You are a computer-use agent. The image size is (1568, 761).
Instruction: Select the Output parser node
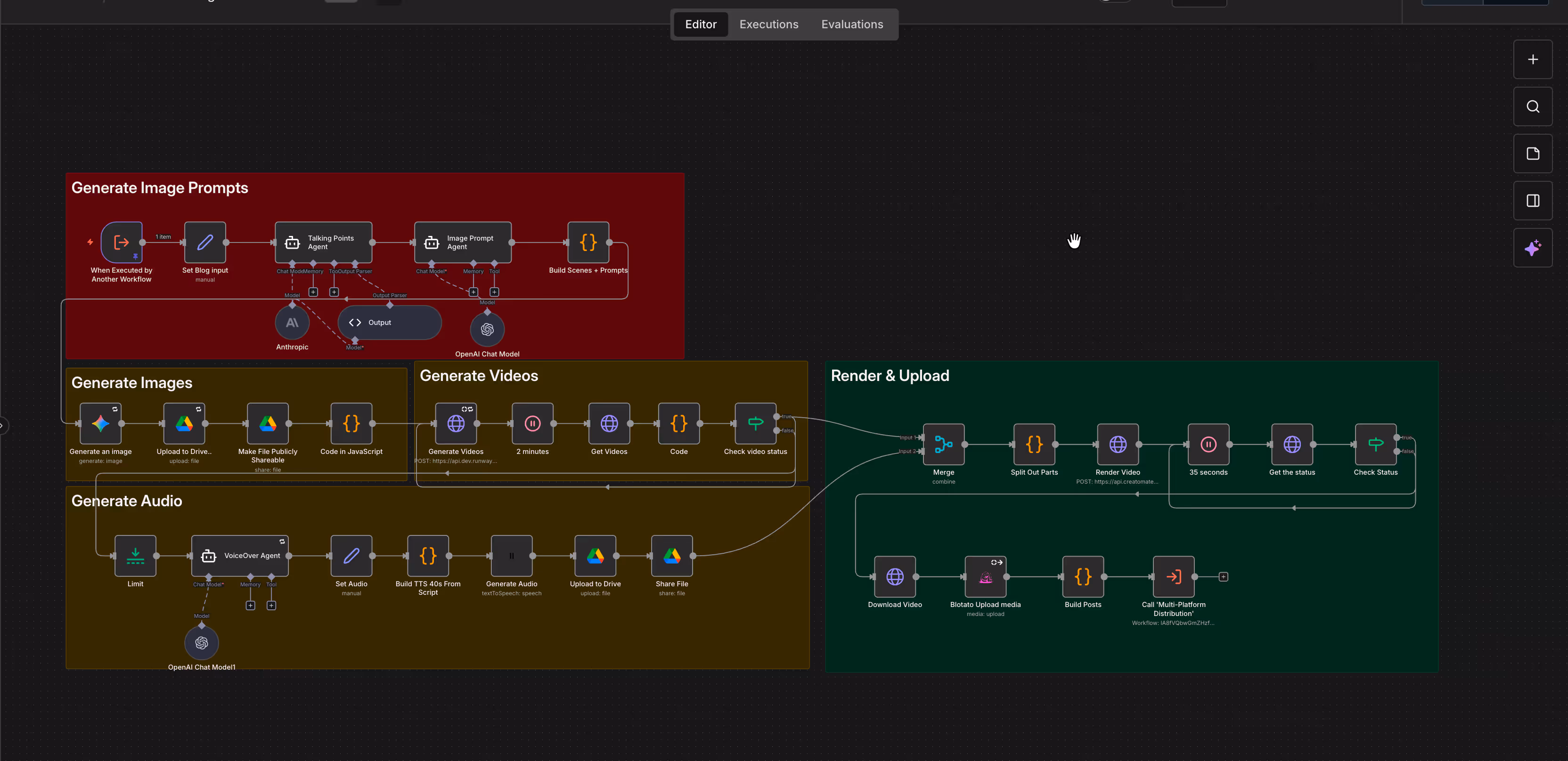[390, 323]
